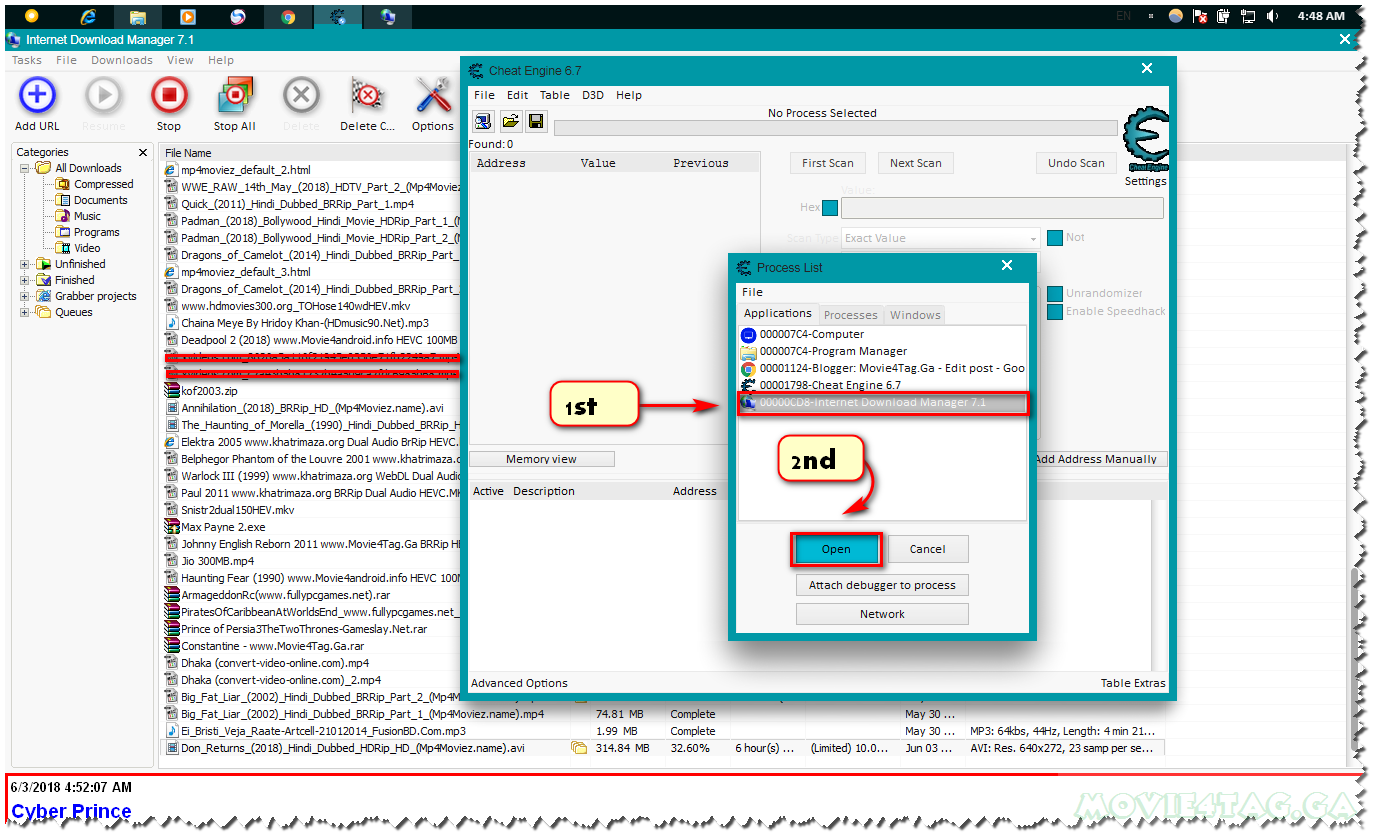This screenshot has width=1377, height=839.
Task: Click the Cheat Engine logo above Settings
Action: point(1145,140)
